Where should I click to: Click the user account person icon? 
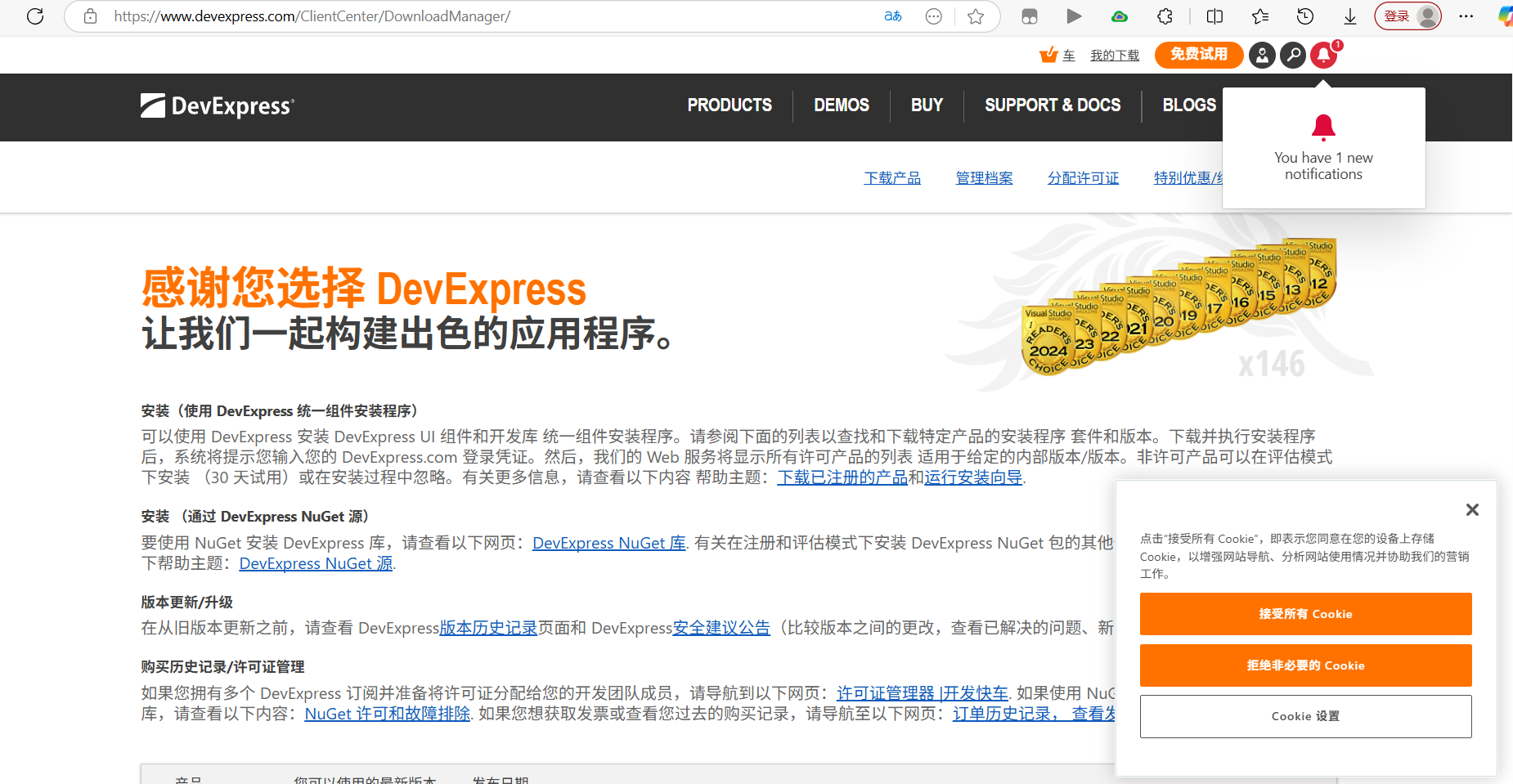[x=1261, y=55]
